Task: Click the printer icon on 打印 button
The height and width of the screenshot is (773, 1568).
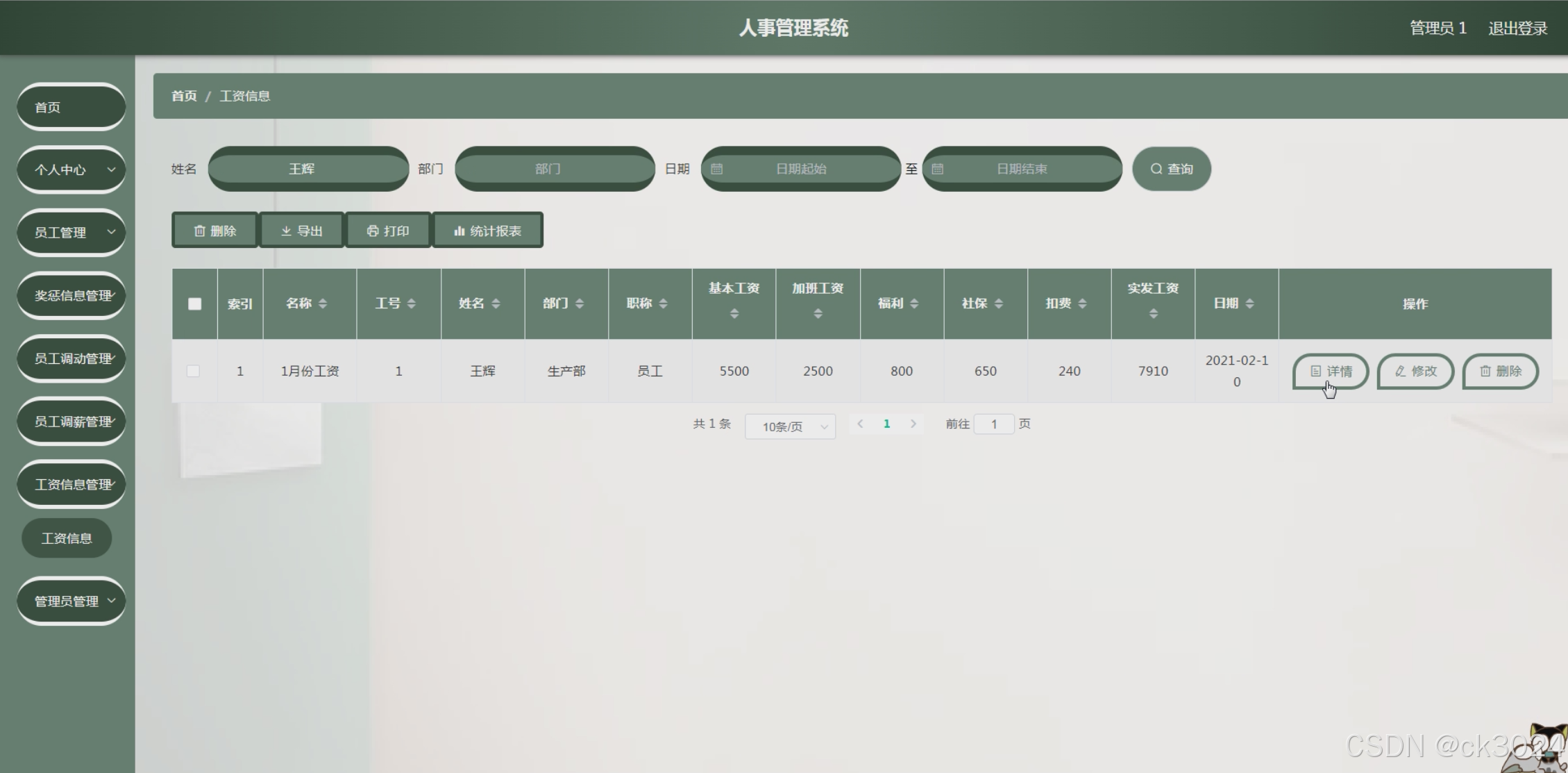Action: [x=373, y=231]
